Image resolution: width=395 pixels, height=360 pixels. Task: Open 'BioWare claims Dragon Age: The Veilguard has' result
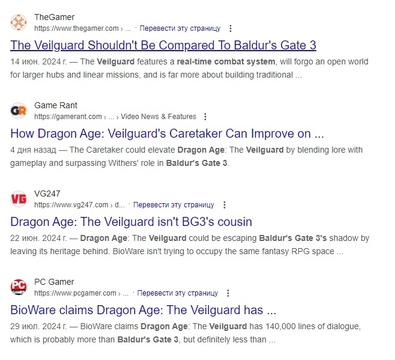point(143,310)
